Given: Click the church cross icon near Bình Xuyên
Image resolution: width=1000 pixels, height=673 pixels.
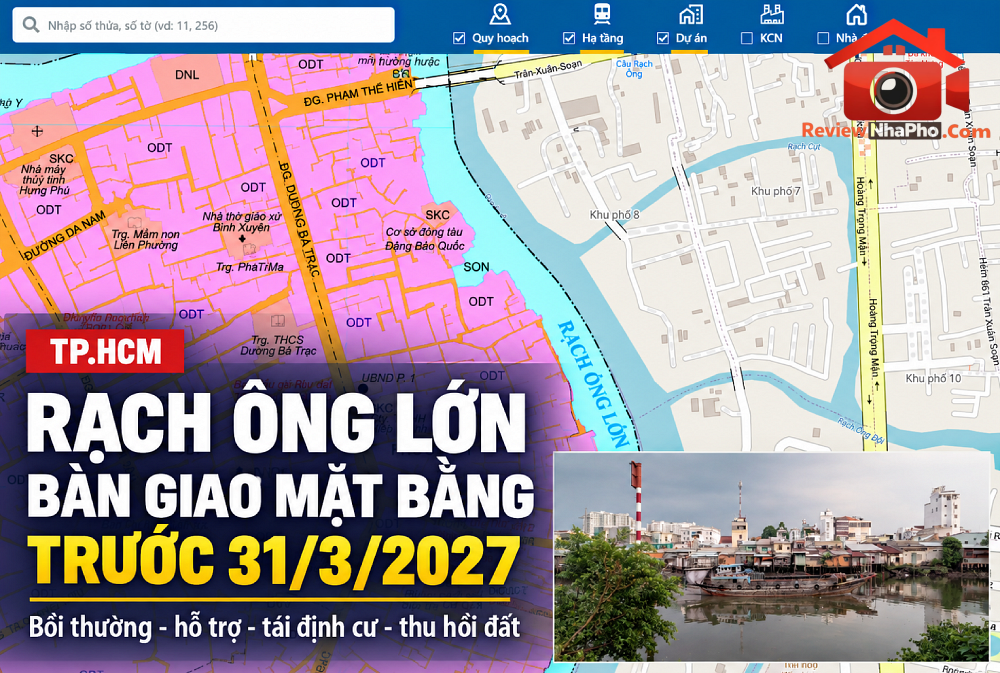Looking at the screenshot, I should pyautogui.click(x=242, y=239).
